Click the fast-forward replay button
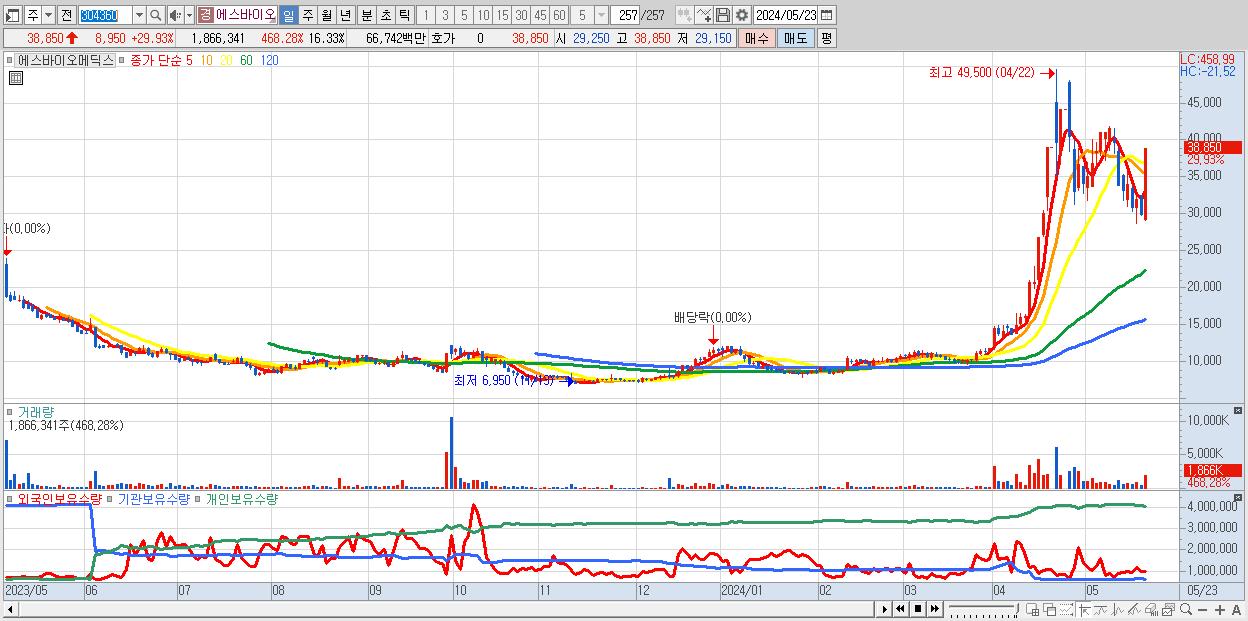 click(x=935, y=609)
